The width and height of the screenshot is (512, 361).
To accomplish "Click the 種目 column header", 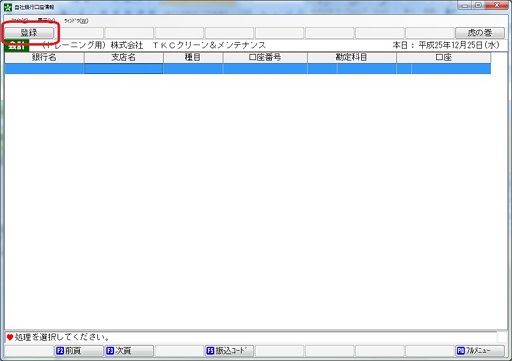I will click(x=193, y=57).
